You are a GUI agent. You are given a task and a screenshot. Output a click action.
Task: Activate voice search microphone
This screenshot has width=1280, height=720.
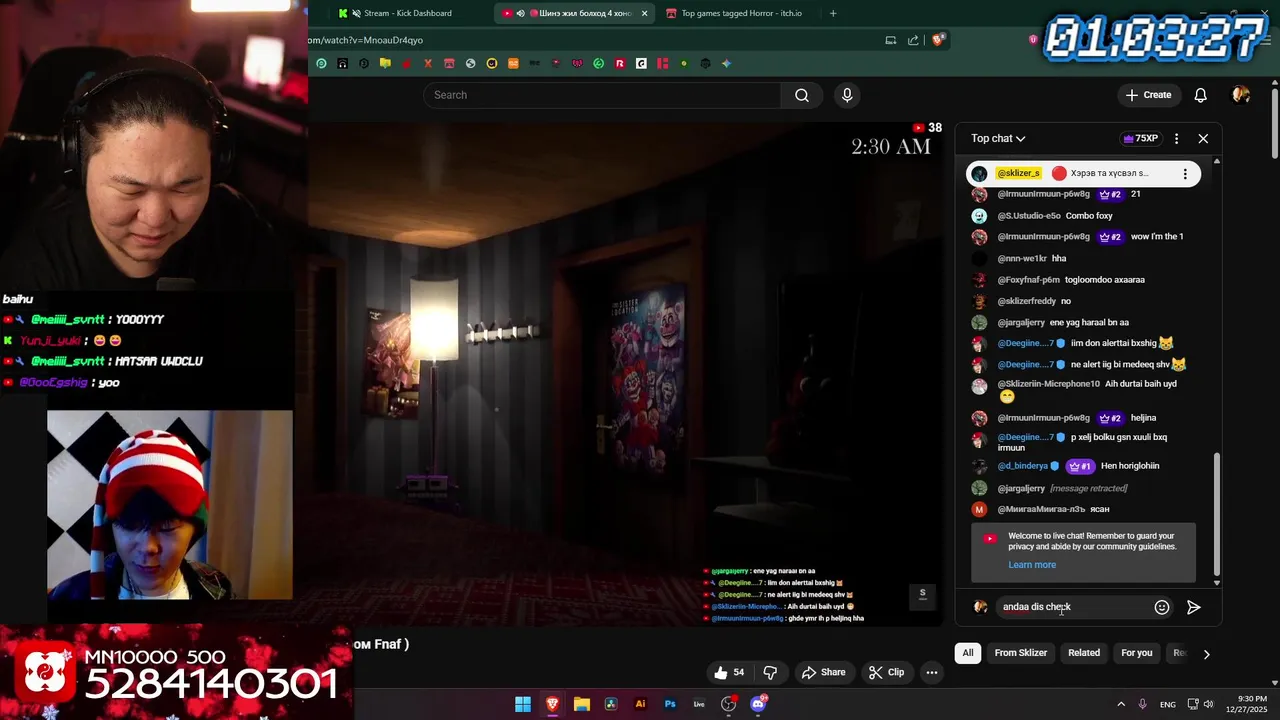pyautogui.click(x=847, y=95)
